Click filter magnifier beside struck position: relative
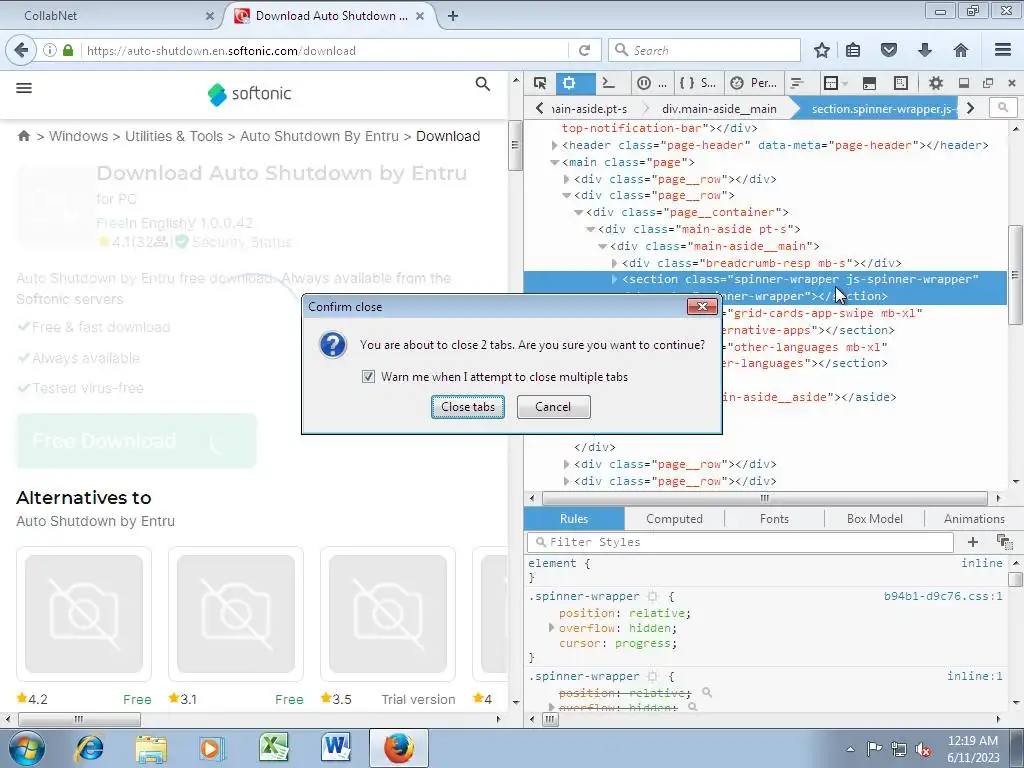This screenshot has width=1024, height=768. 707,692
